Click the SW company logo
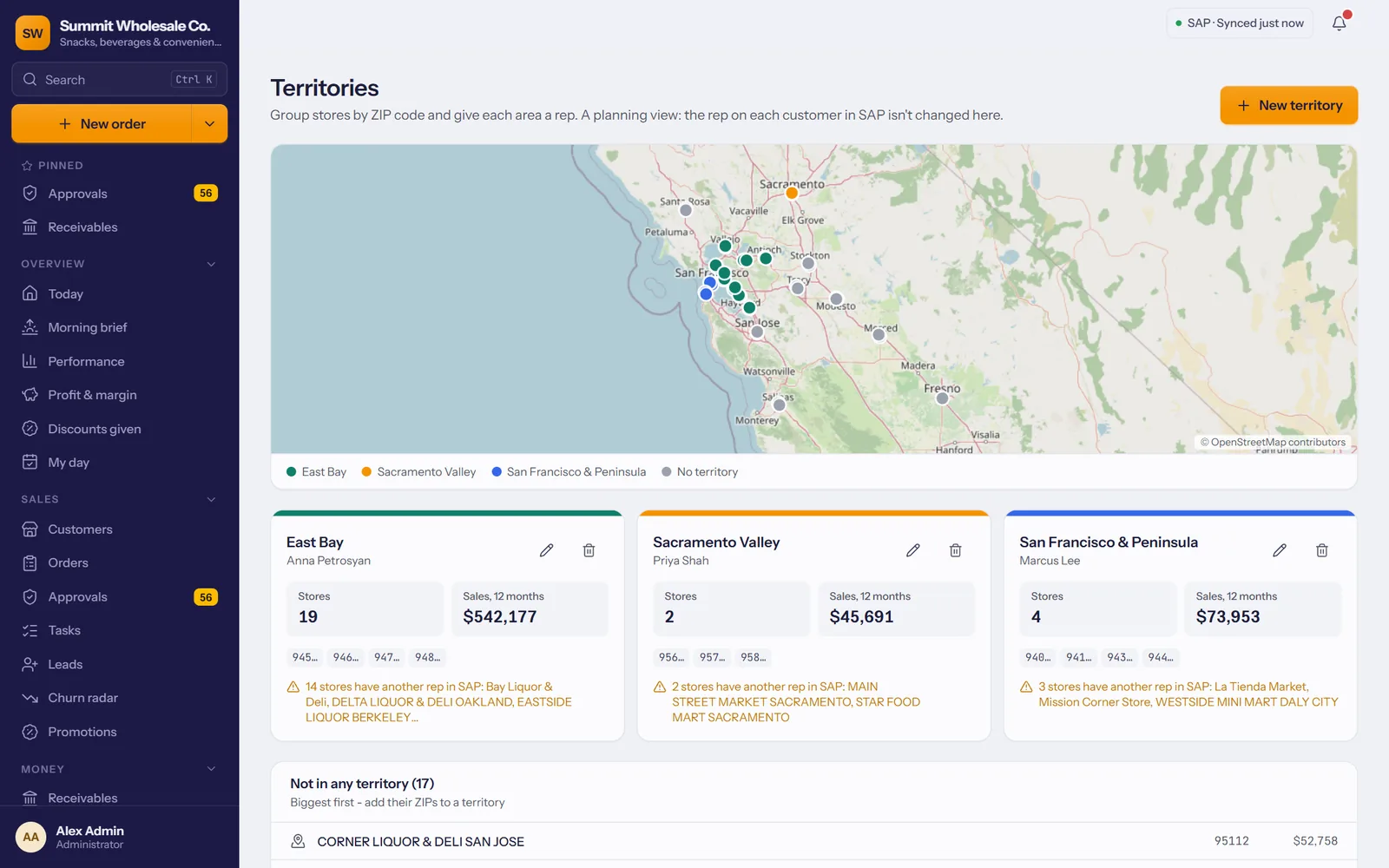The height and width of the screenshot is (868, 1389). click(x=33, y=33)
